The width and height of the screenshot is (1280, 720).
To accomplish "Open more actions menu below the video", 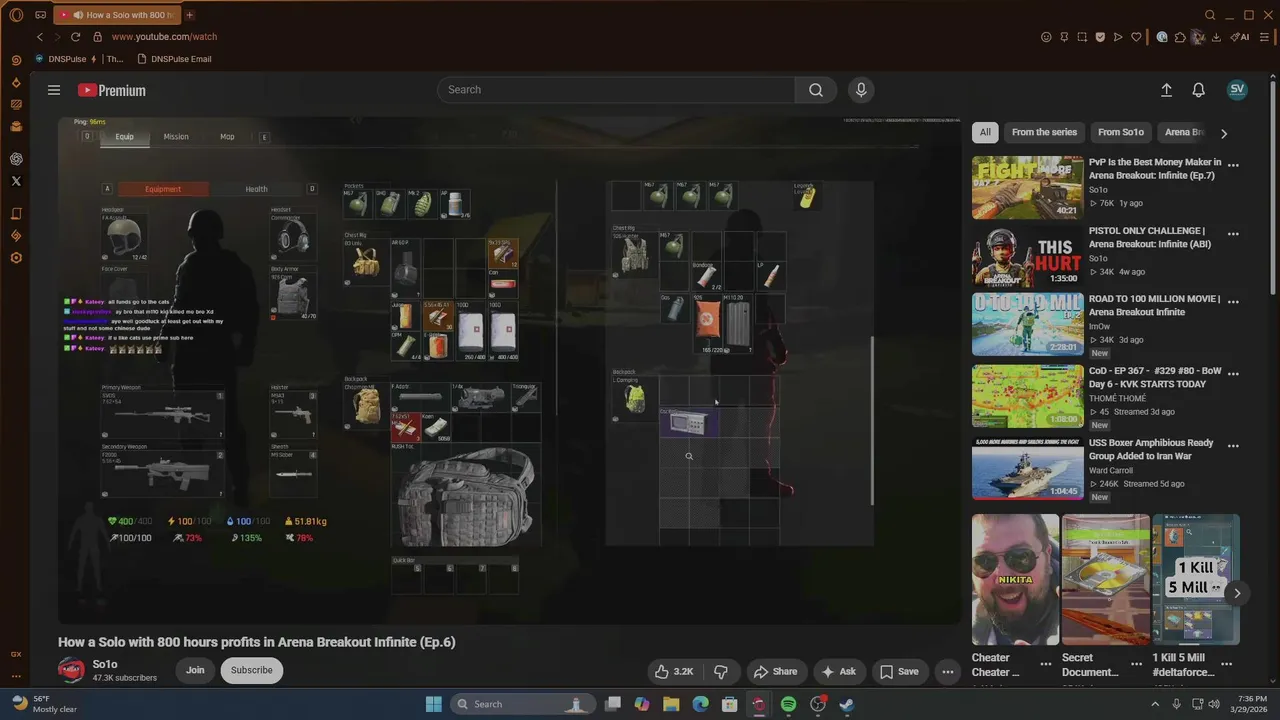I will coord(947,671).
